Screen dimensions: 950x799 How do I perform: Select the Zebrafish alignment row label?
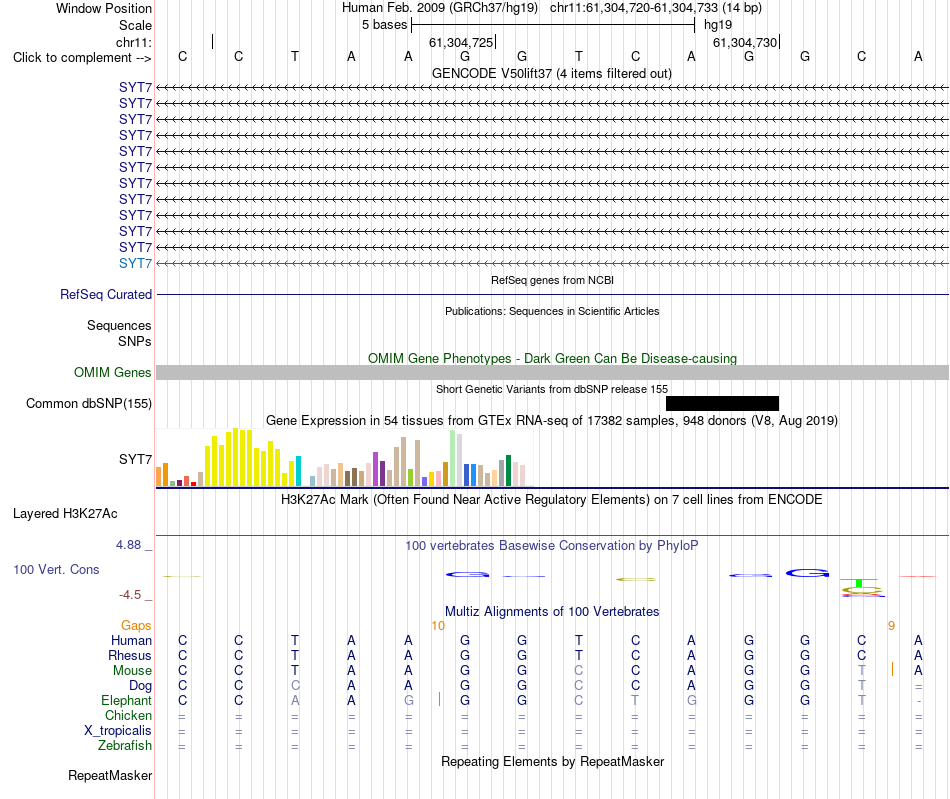[x=125, y=746]
